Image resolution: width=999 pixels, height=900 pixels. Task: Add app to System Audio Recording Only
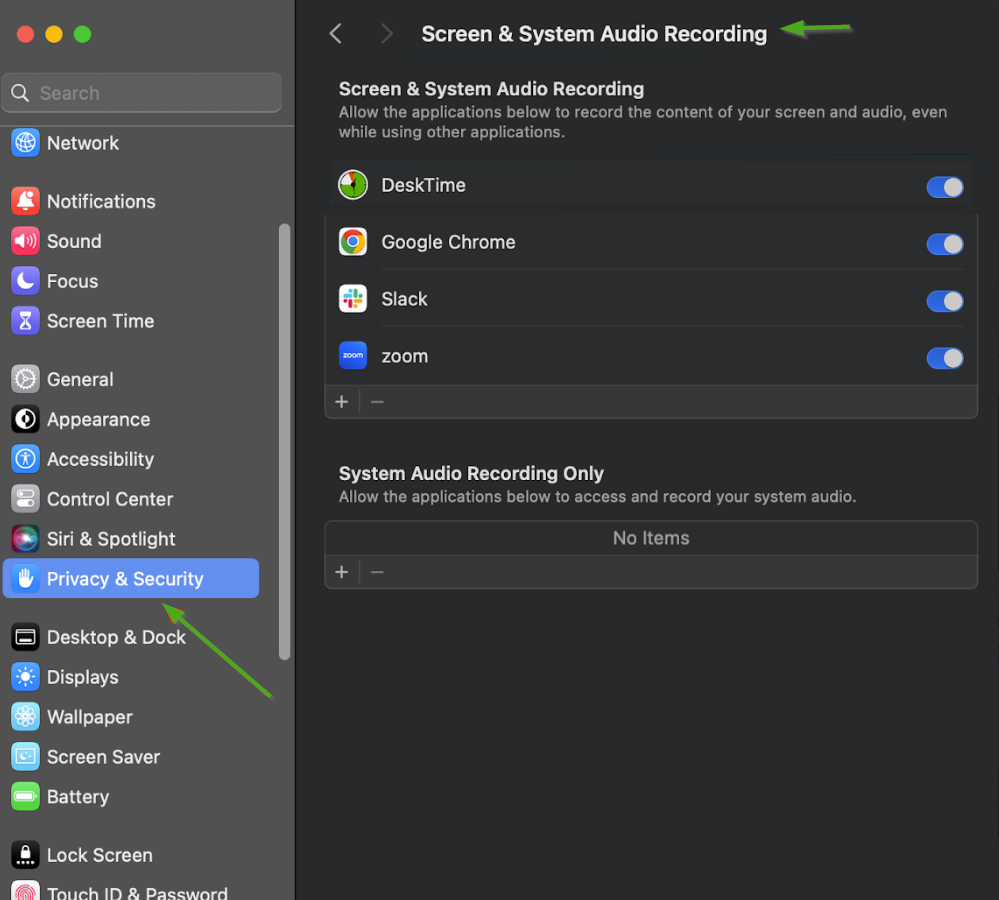(x=342, y=572)
